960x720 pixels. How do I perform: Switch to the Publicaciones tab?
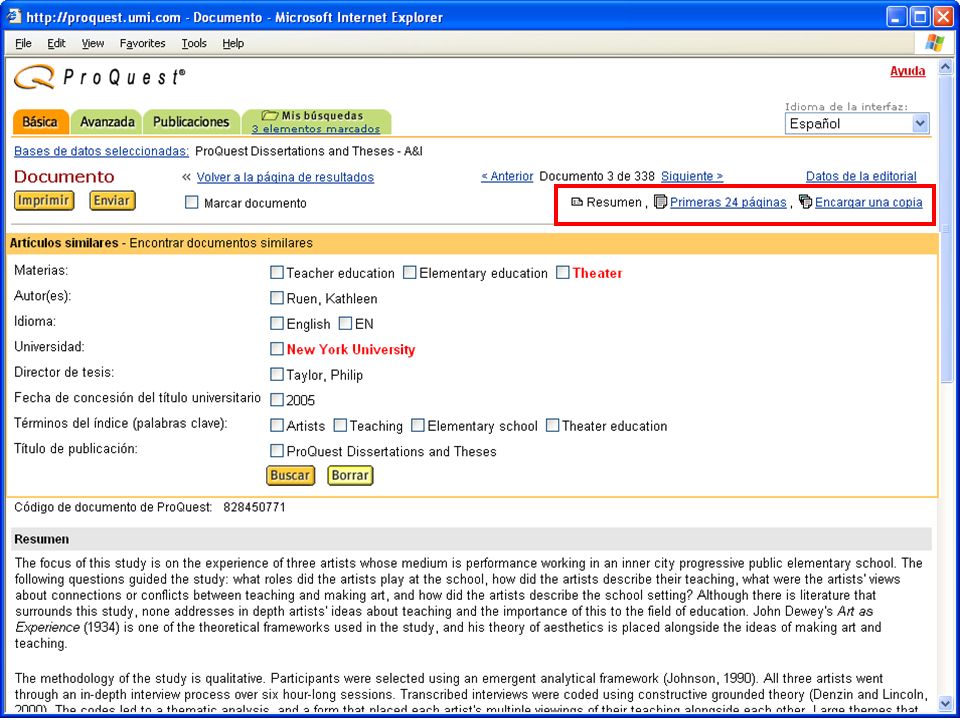(191, 122)
